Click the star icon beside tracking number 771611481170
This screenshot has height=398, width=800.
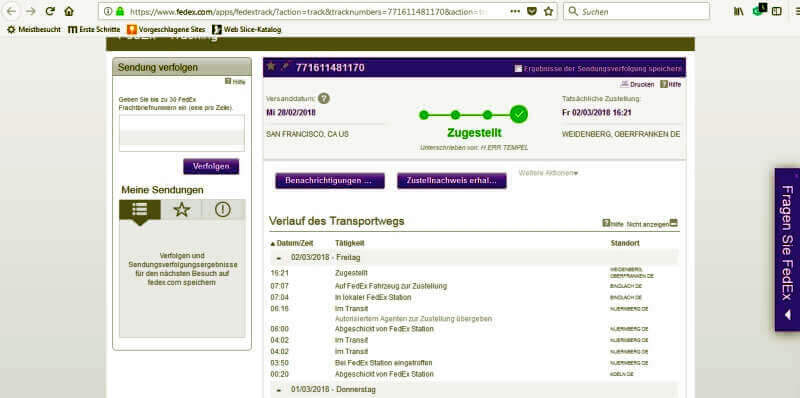(x=271, y=66)
